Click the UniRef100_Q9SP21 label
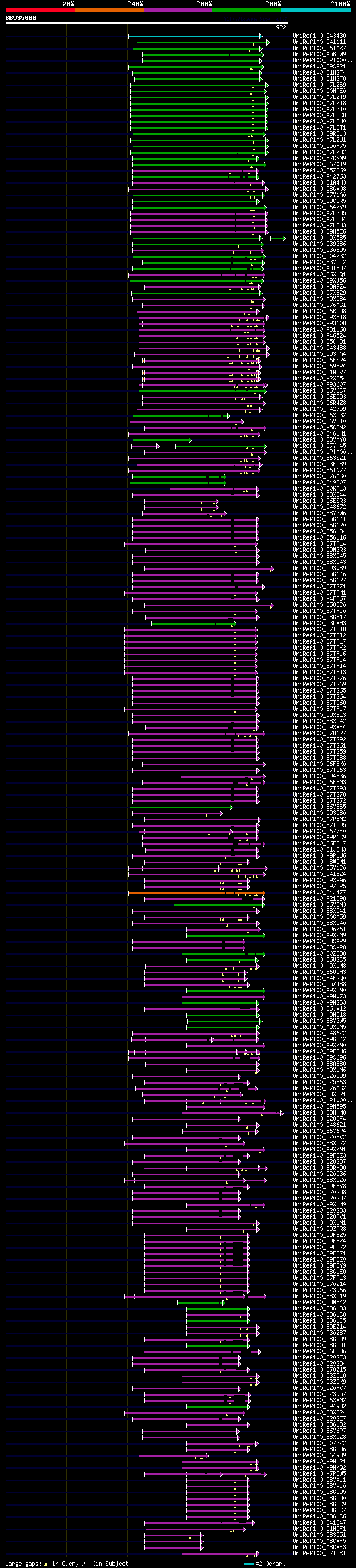 click(x=319, y=66)
